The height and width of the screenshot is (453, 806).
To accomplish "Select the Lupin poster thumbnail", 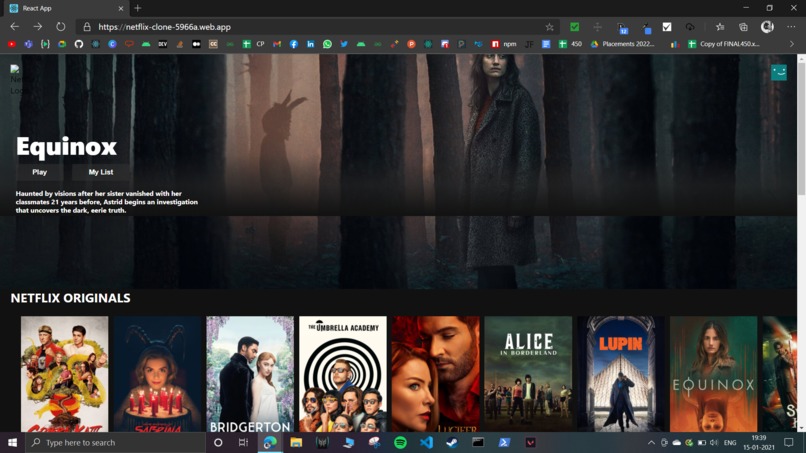I will point(621,374).
